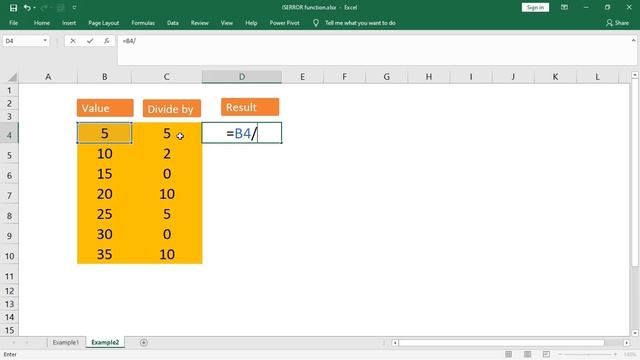The image size is (640, 360).
Task: Select column A header
Action: pos(48,77)
